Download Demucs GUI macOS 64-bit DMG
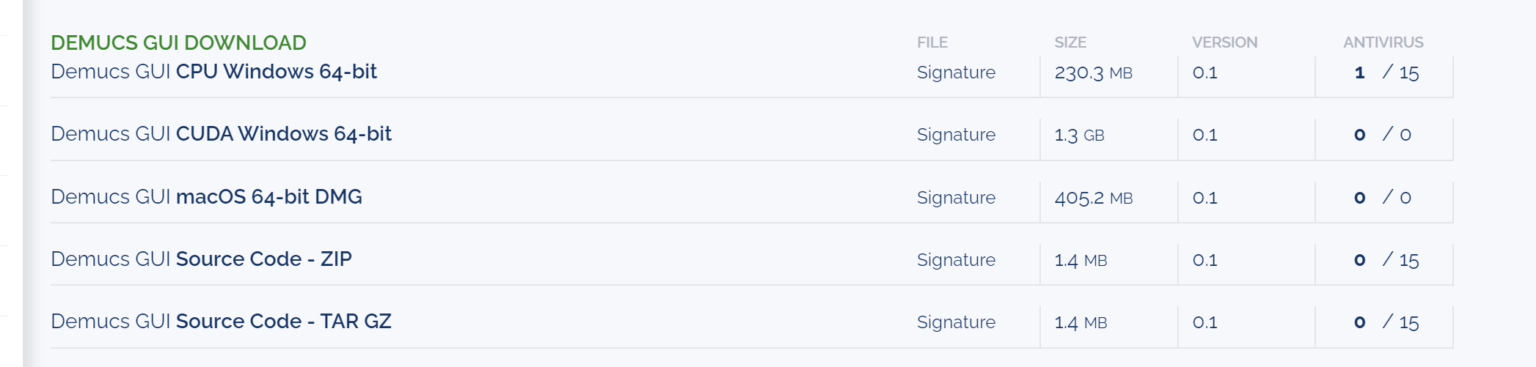The height and width of the screenshot is (367, 1536). pyautogui.click(x=207, y=197)
